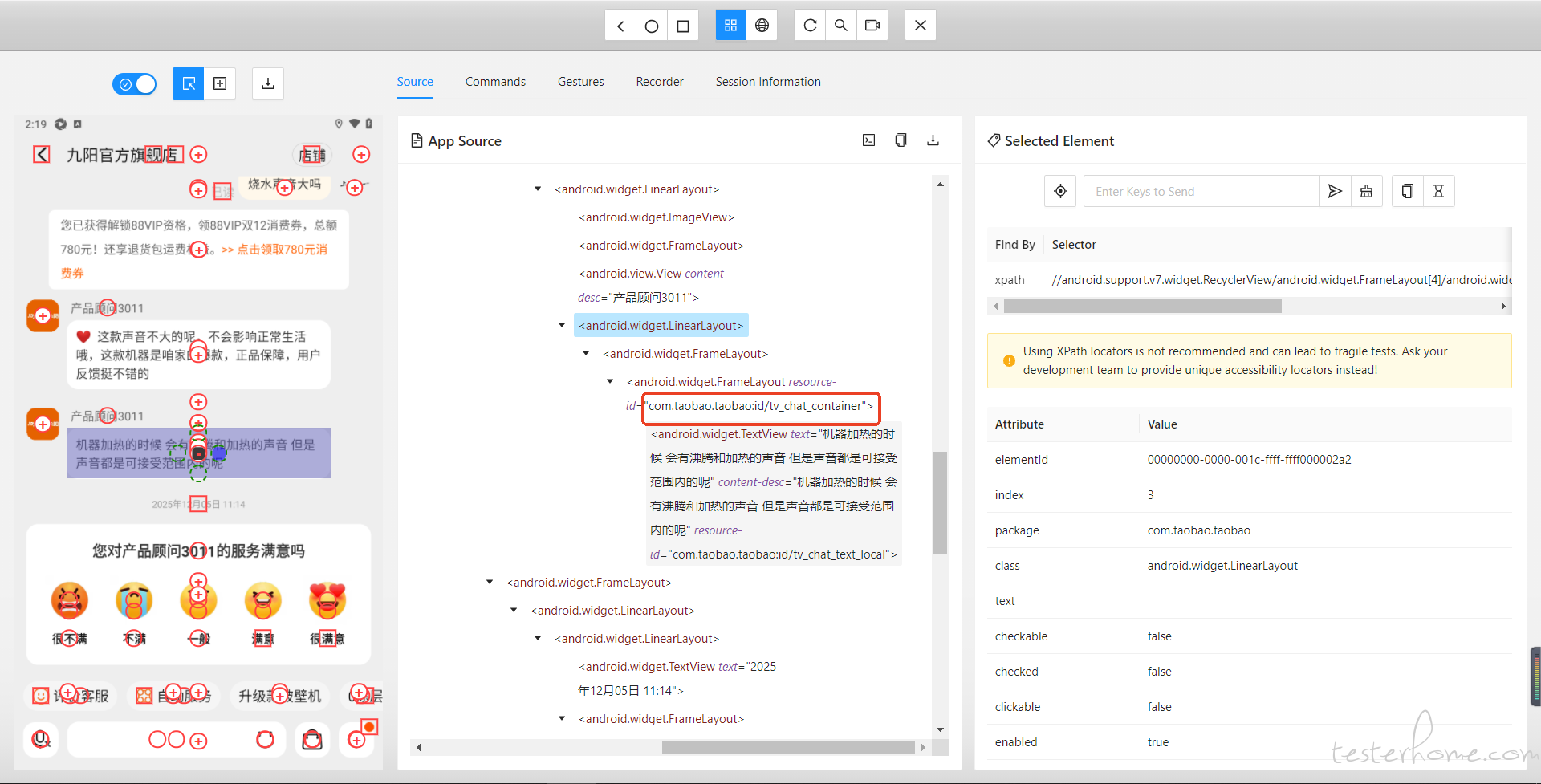Collapse the tv_chat_container FrameLayout node

pyautogui.click(x=610, y=382)
